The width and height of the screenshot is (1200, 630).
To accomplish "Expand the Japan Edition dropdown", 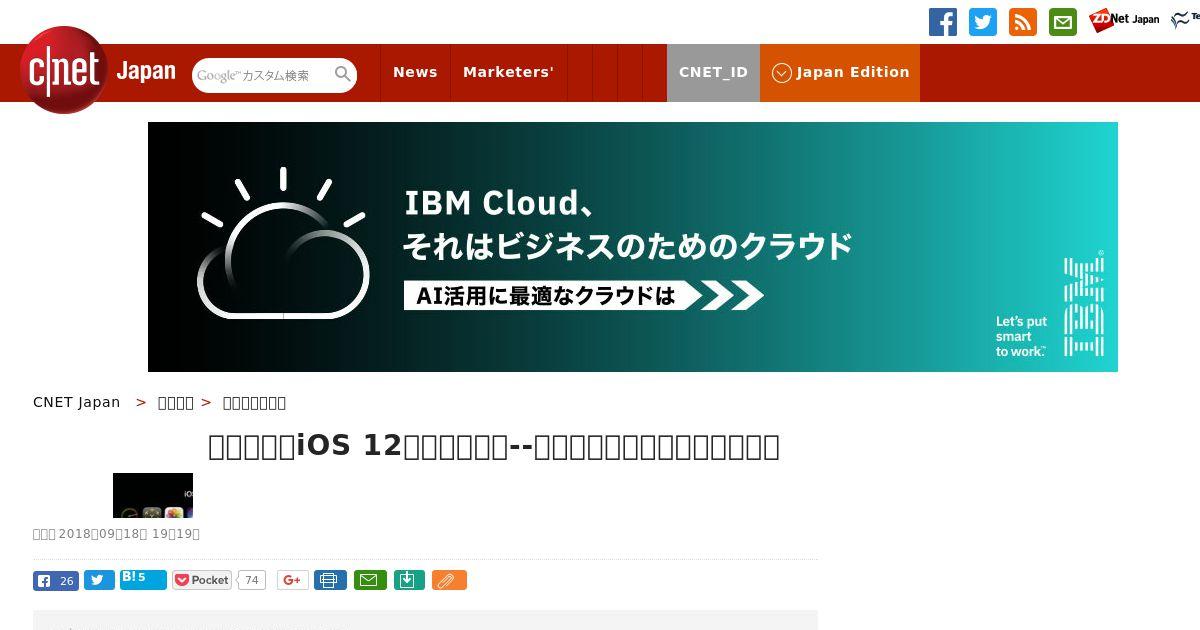I will point(840,72).
